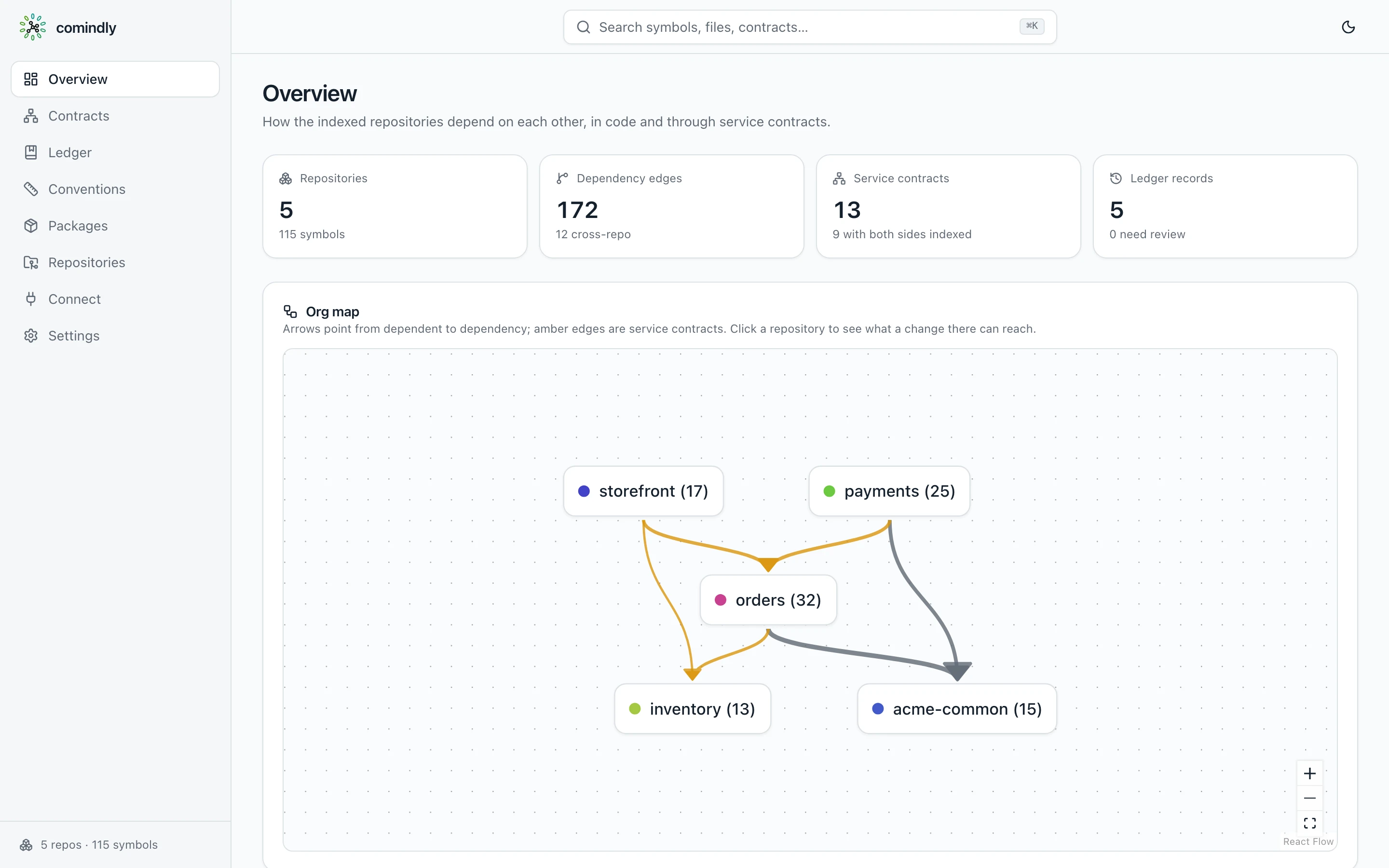
Task: Click the '12 cross-repo' text
Action: click(x=593, y=234)
